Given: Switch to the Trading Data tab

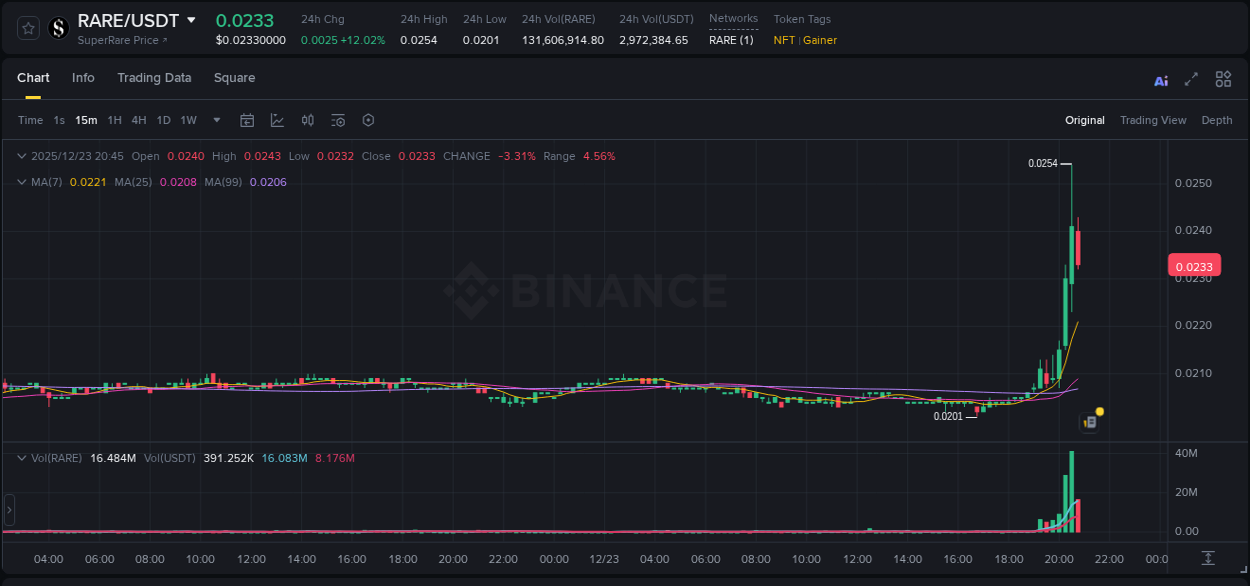Looking at the screenshot, I should pos(154,77).
